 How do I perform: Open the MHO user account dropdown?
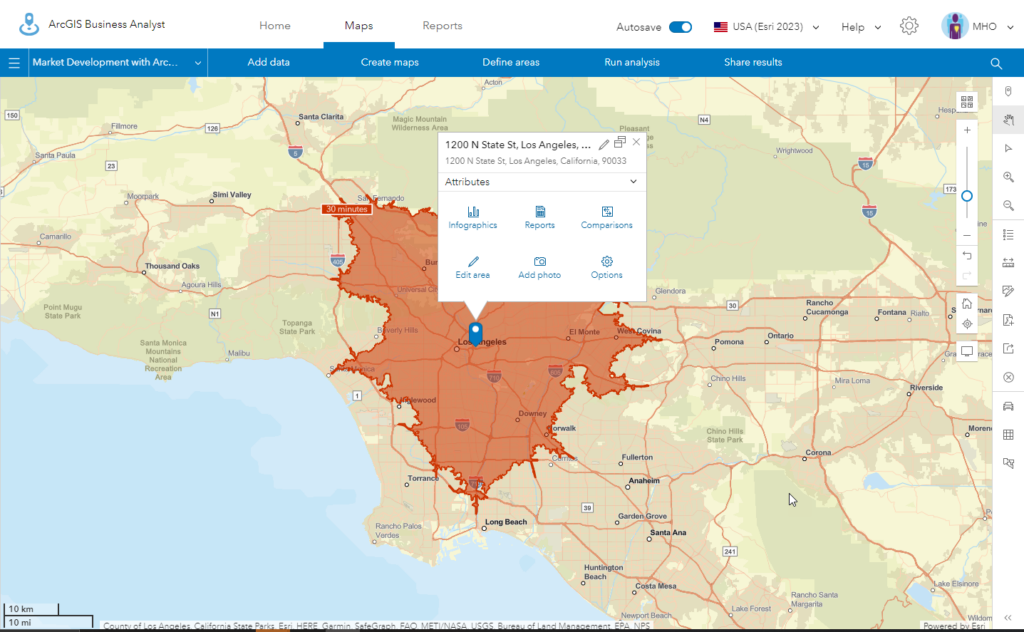pos(992,27)
